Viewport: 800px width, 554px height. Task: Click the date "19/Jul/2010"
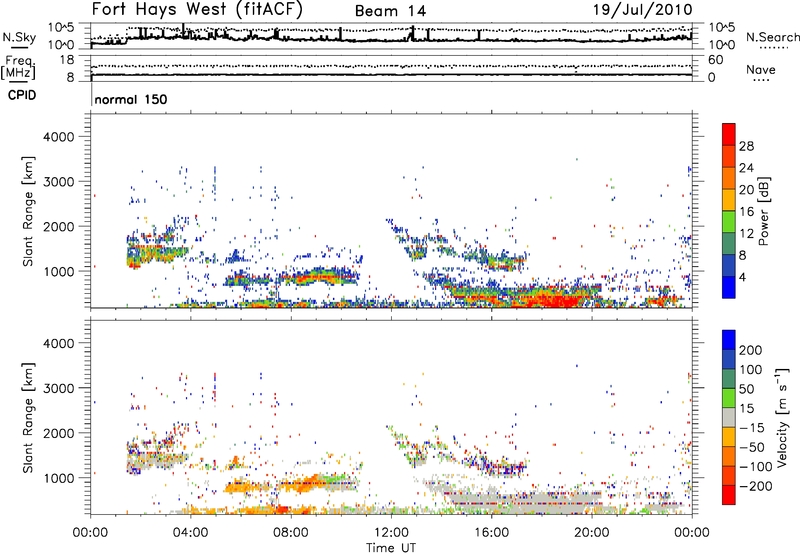point(642,10)
